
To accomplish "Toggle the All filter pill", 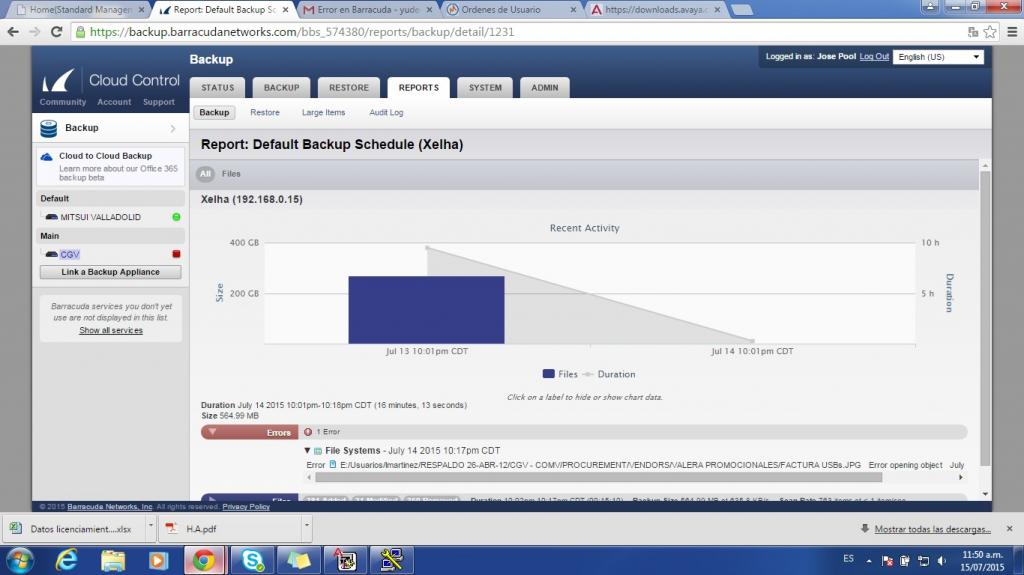I will point(206,174).
